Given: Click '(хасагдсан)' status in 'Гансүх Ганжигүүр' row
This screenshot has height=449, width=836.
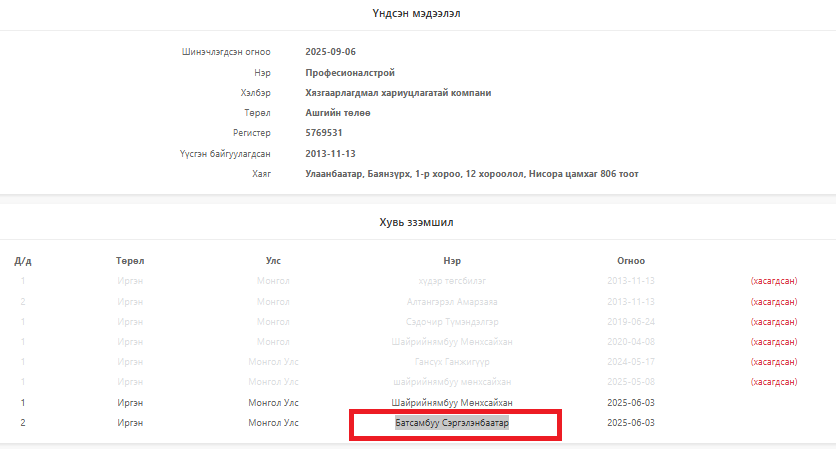Looking at the screenshot, I should click(774, 362).
